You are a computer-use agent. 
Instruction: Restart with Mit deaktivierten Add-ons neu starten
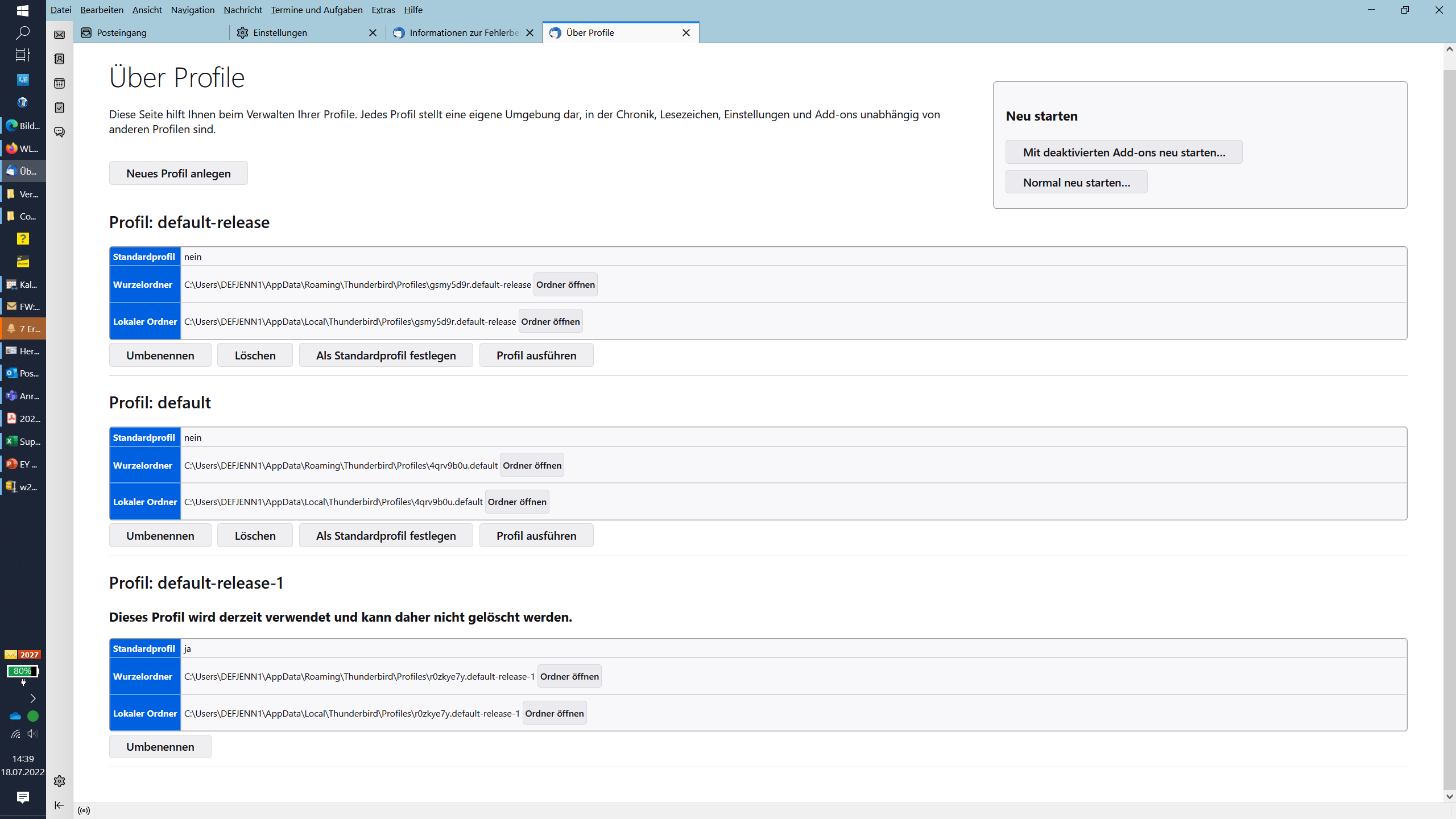[x=1123, y=152]
